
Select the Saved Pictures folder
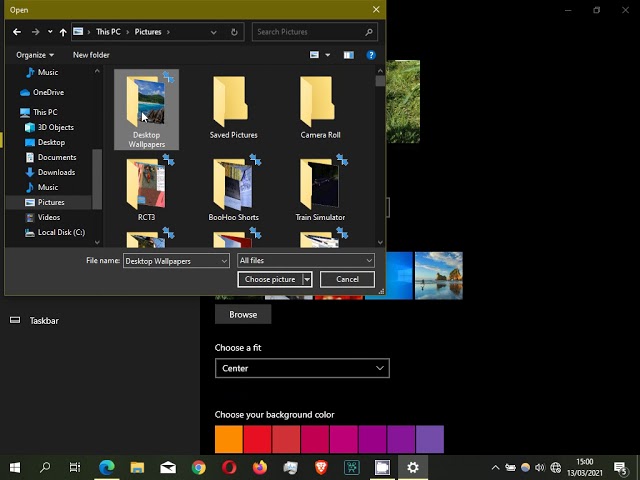click(233, 107)
